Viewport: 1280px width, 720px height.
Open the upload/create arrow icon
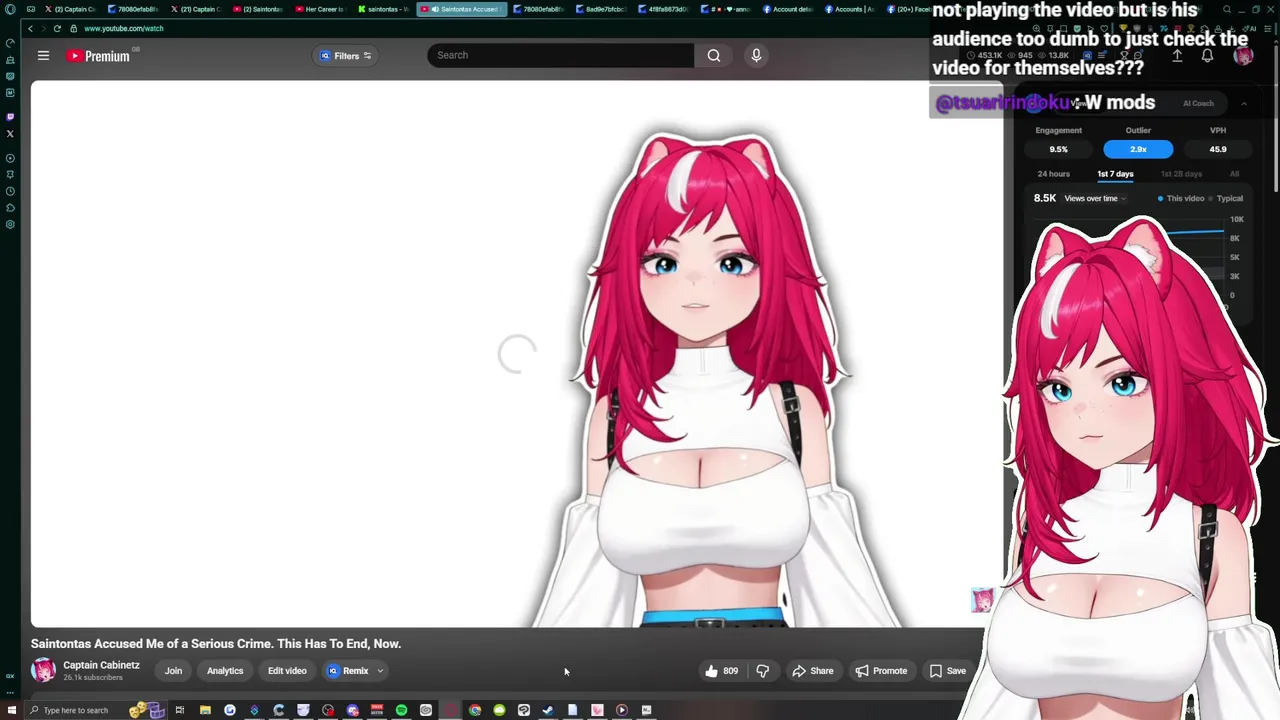(x=1177, y=57)
